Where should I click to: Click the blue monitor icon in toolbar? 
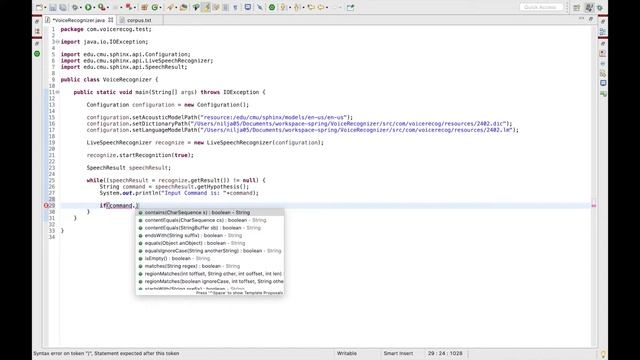[x=248, y=7]
